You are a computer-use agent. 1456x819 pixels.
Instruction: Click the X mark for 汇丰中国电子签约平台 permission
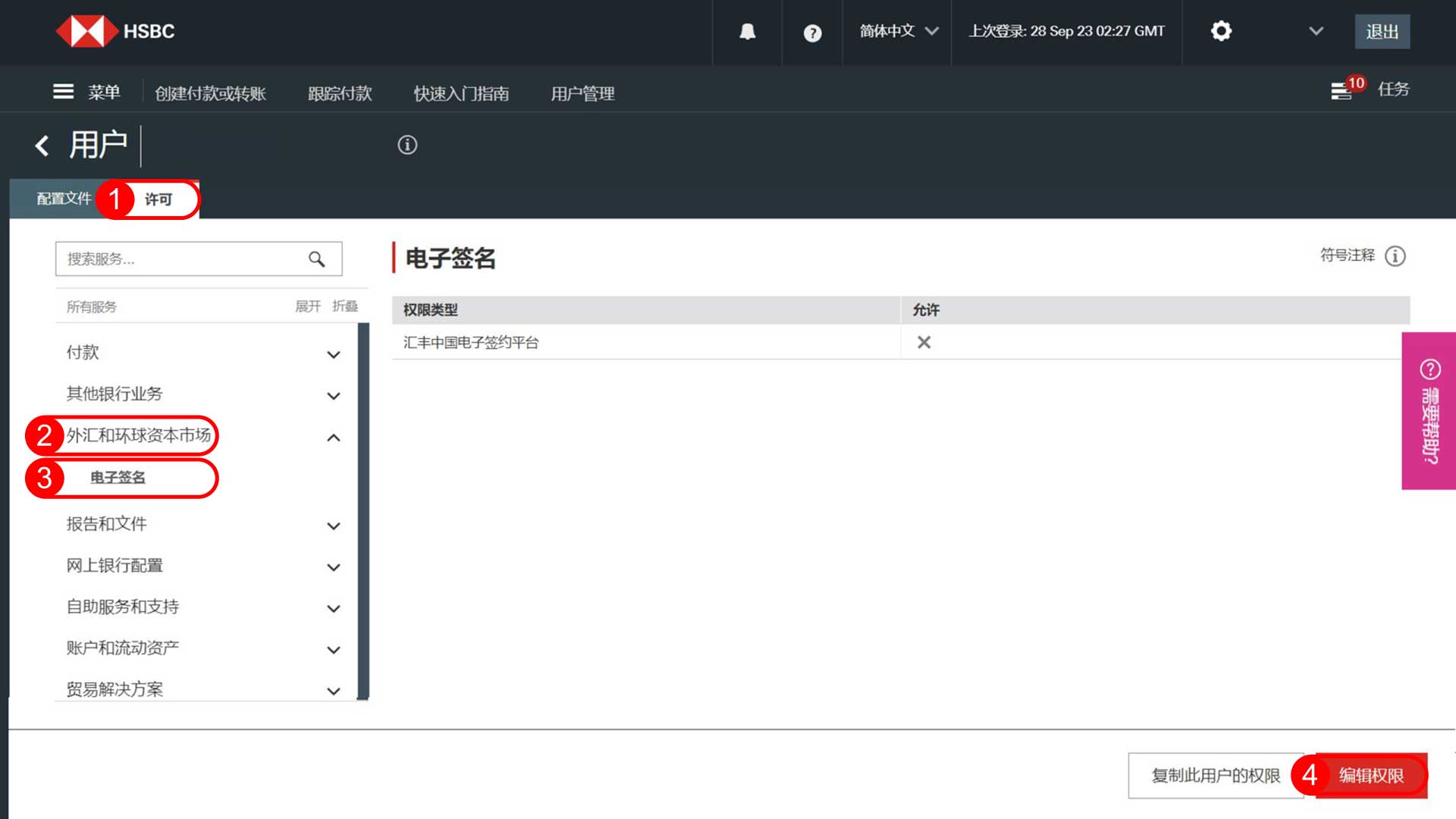(x=924, y=342)
